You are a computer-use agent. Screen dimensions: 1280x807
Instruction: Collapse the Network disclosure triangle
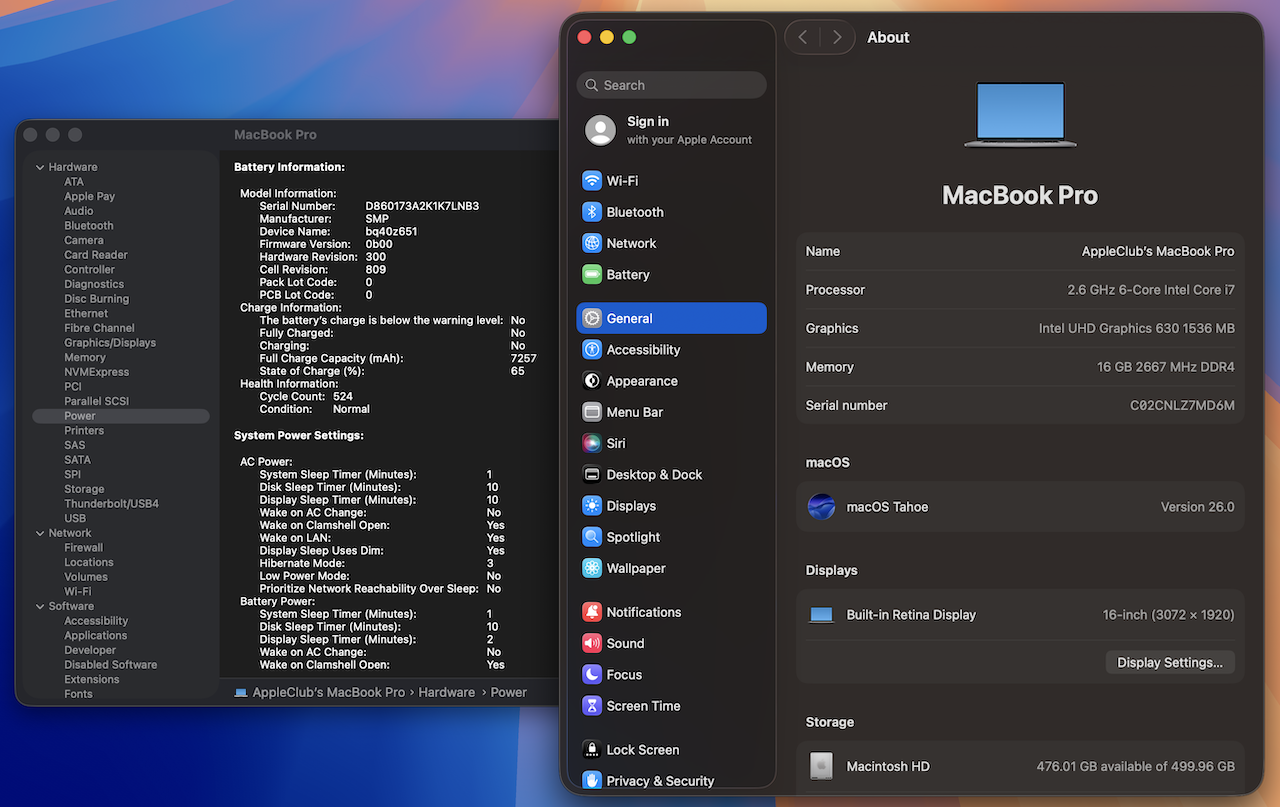pyautogui.click(x=40, y=534)
